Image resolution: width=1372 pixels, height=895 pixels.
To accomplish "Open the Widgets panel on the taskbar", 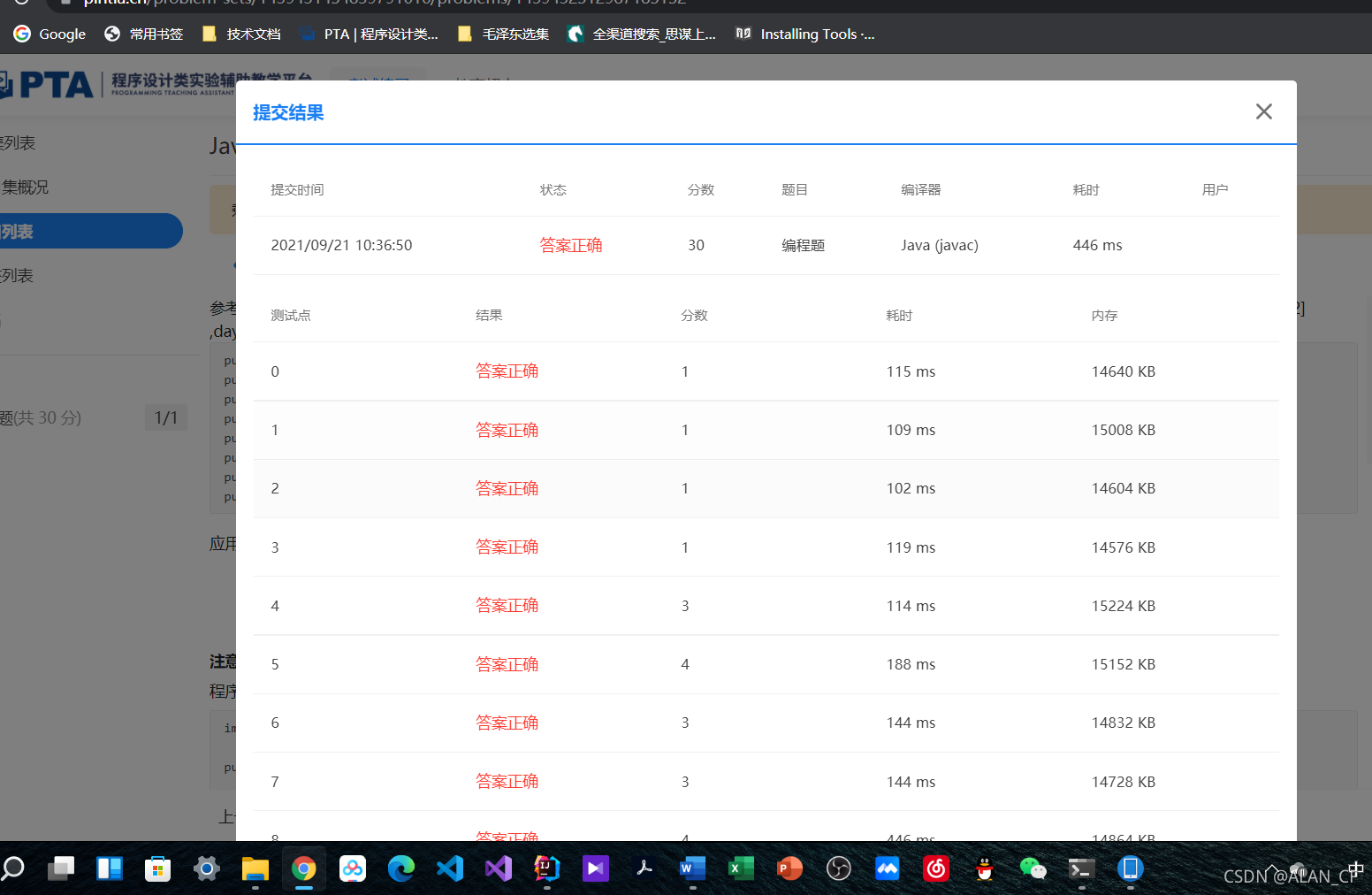I will (110, 868).
